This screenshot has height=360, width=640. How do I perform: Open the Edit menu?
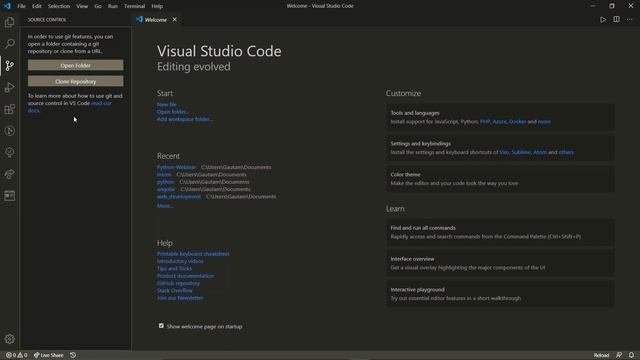tap(37, 6)
